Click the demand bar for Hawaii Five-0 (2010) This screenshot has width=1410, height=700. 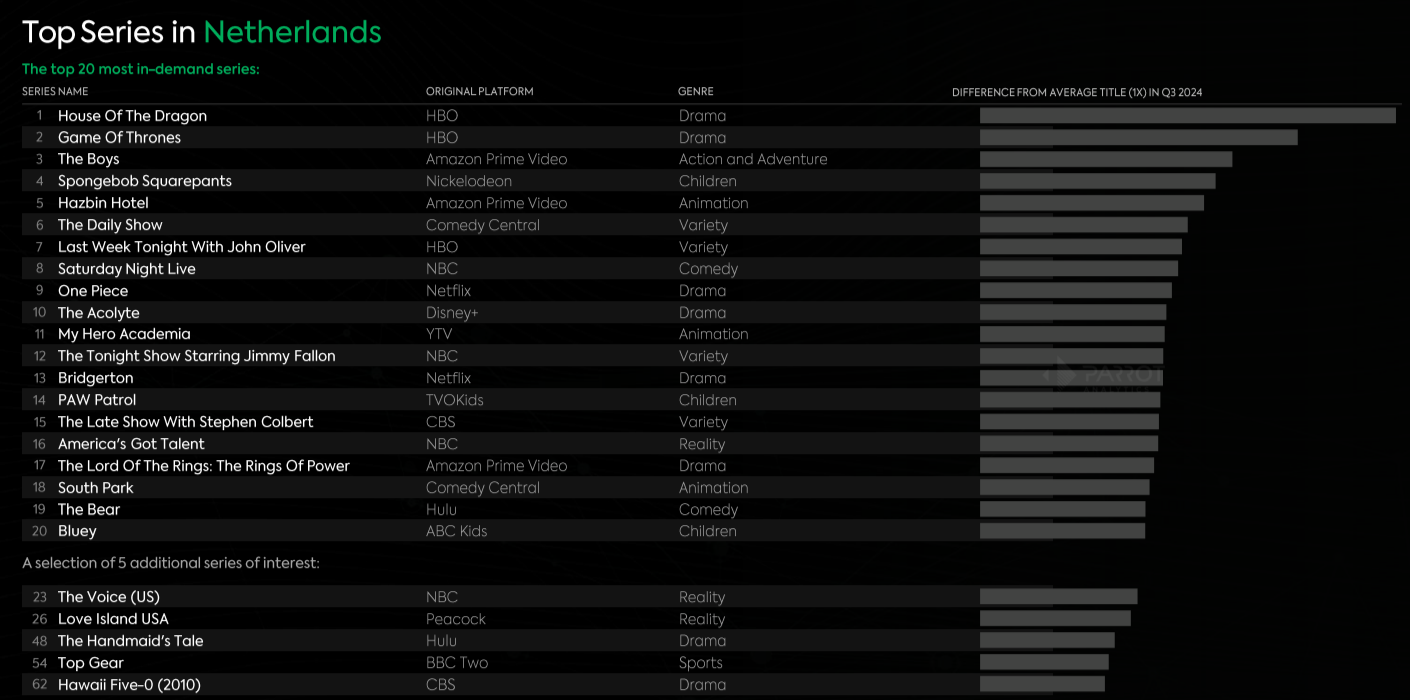1042,685
